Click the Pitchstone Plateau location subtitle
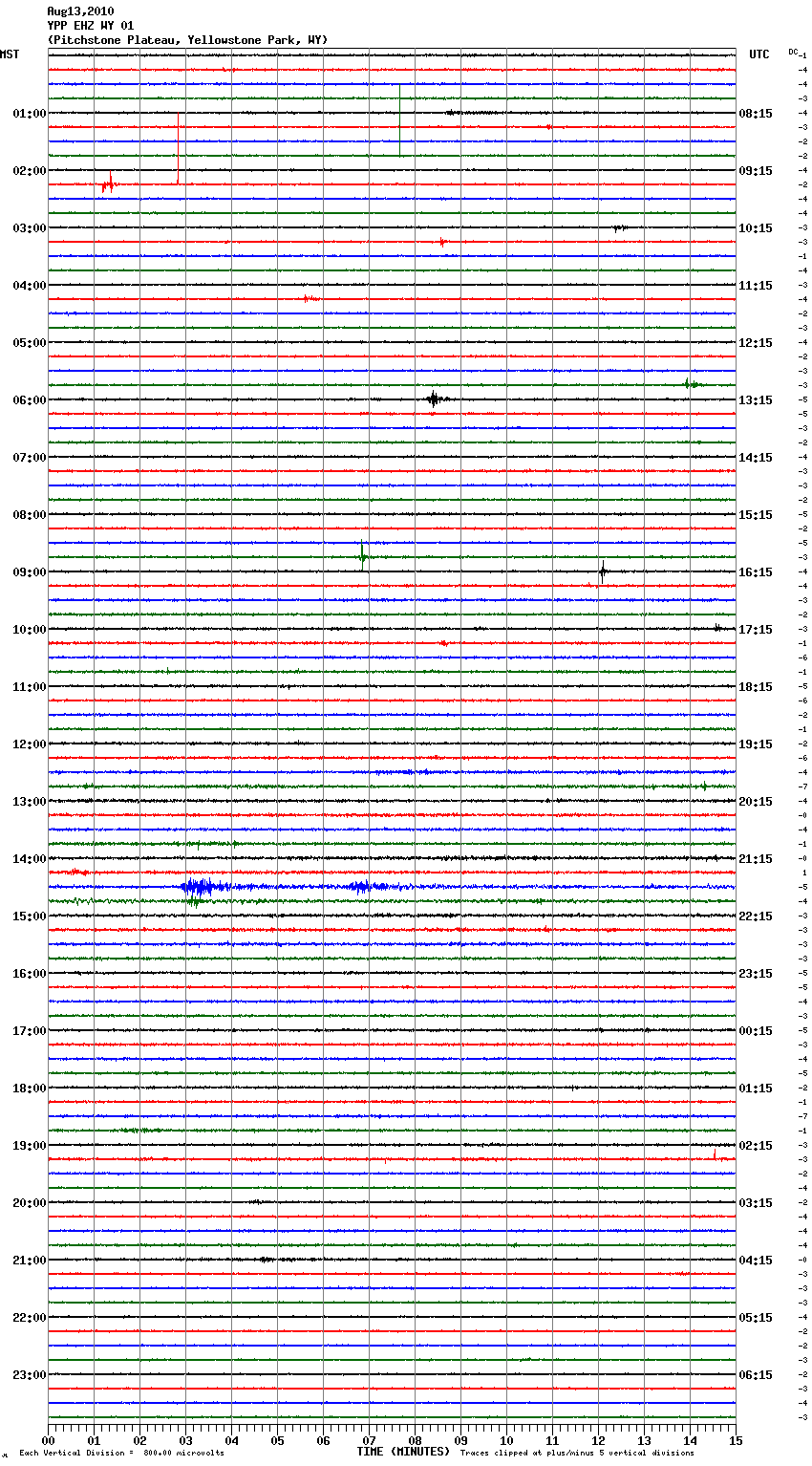 [x=187, y=40]
